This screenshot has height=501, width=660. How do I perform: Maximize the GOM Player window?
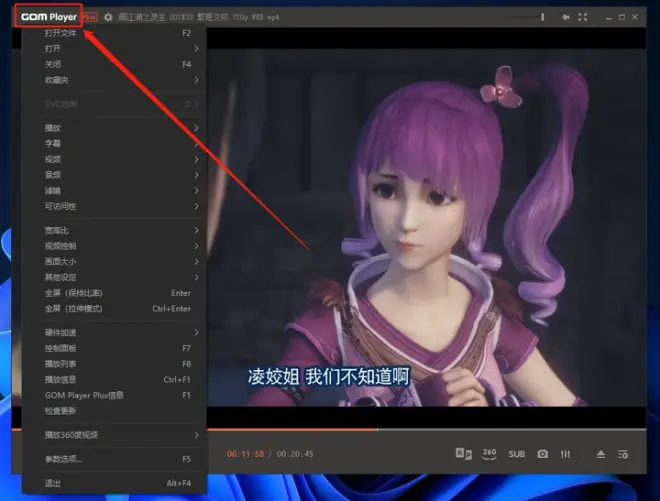622,17
